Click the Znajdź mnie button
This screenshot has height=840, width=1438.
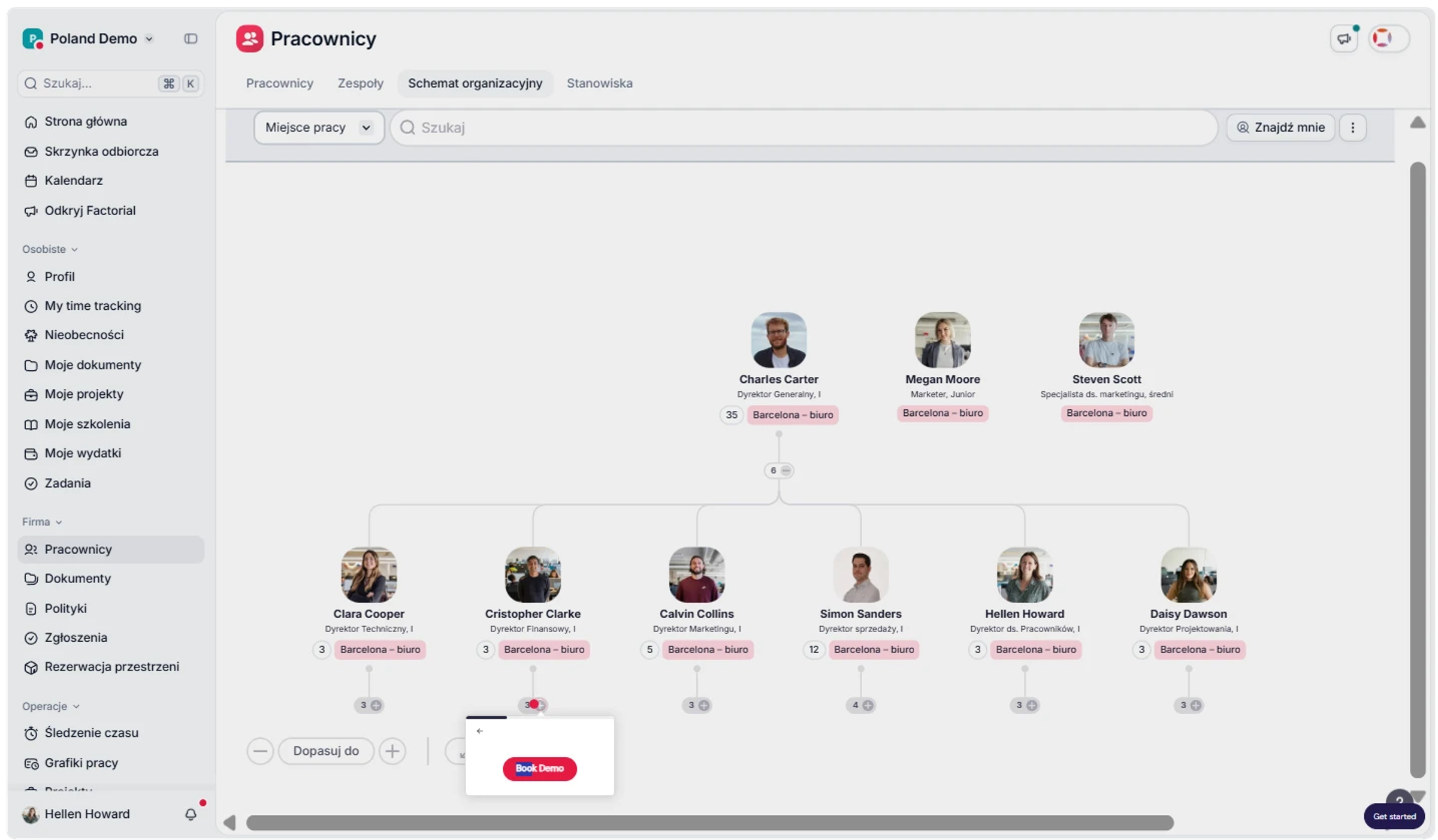[1280, 128]
